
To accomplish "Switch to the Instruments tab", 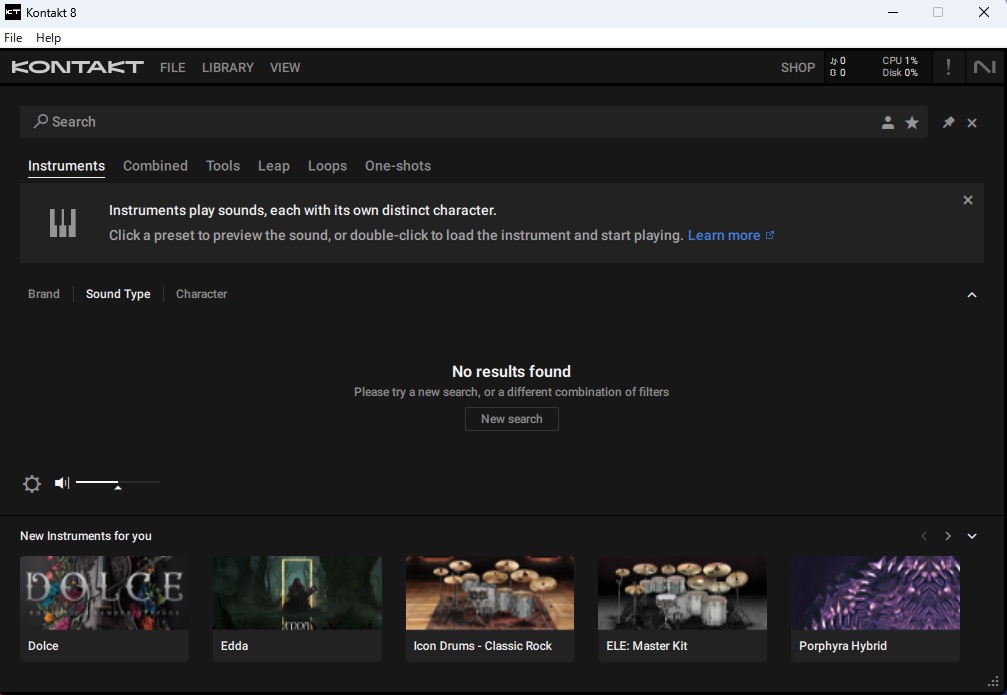I will [66, 166].
